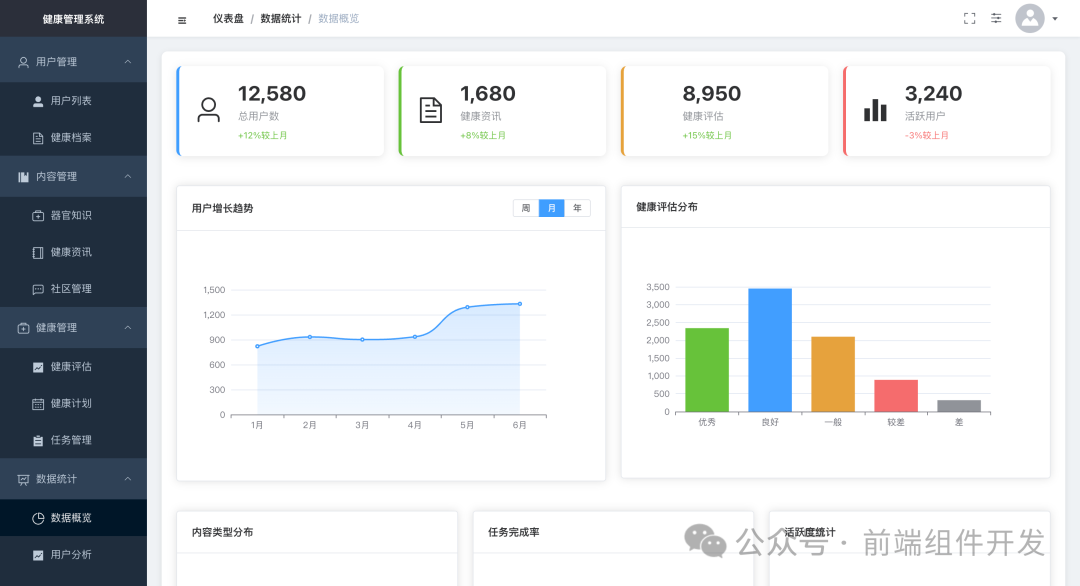Screen dimensions: 1080x586
Task: Open the avatar dropdown arrow
Action: [x=1057, y=18]
